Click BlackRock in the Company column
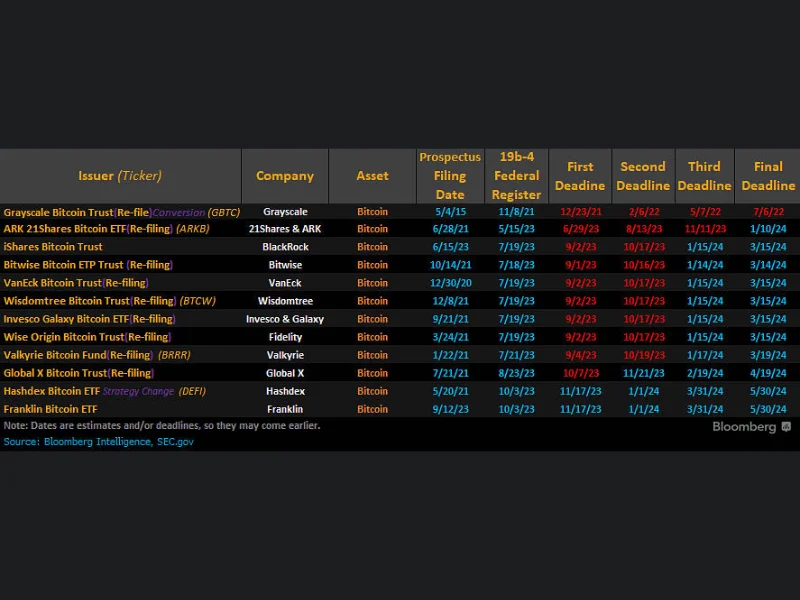Screen dimensions: 800x600 point(285,247)
